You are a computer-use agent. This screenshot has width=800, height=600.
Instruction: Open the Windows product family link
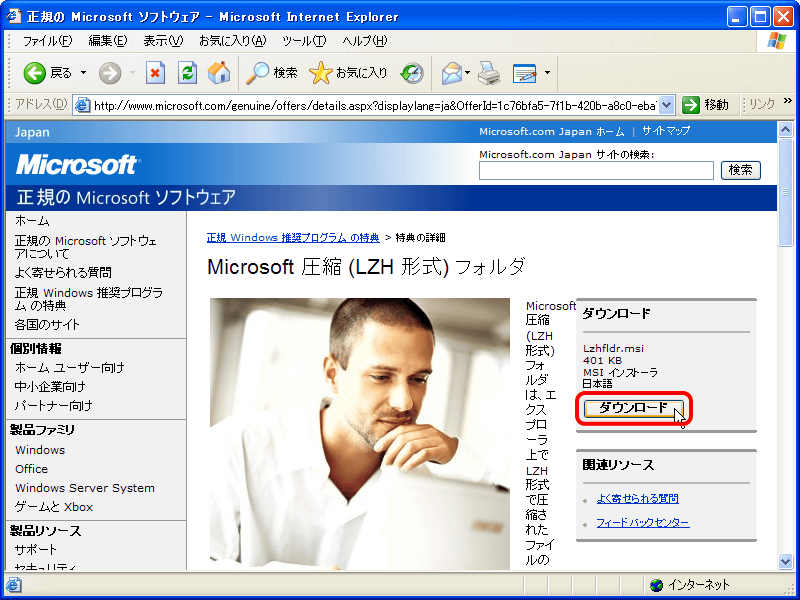click(x=40, y=450)
